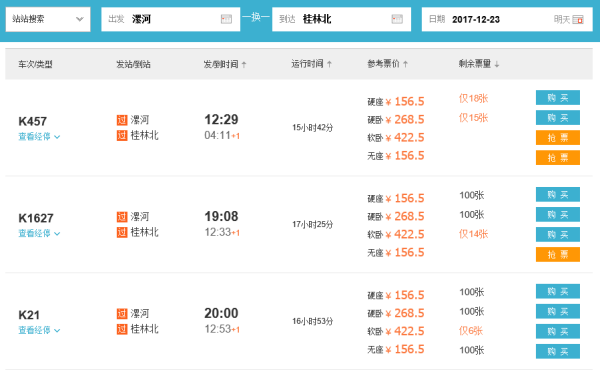Click K1627 arrival time 12:33+1
This screenshot has height=378, width=600.
point(222,232)
